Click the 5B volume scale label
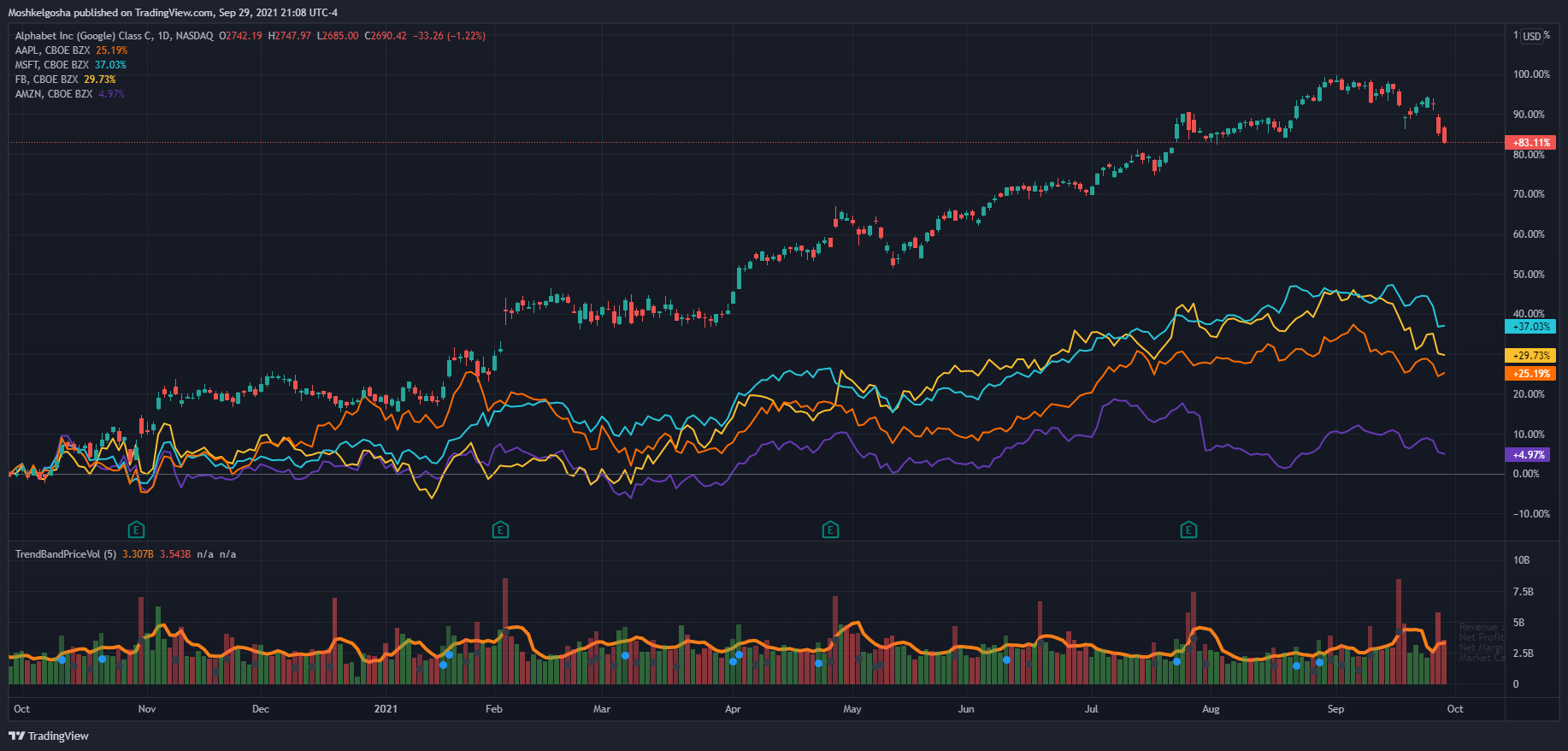The width and height of the screenshot is (1568, 751). pos(1519,623)
